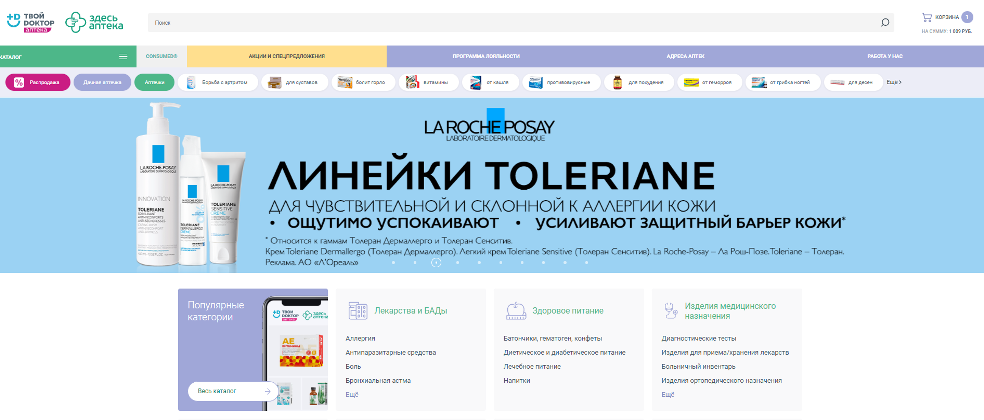
Task: Click the search magnifier icon
Action: [884, 22]
